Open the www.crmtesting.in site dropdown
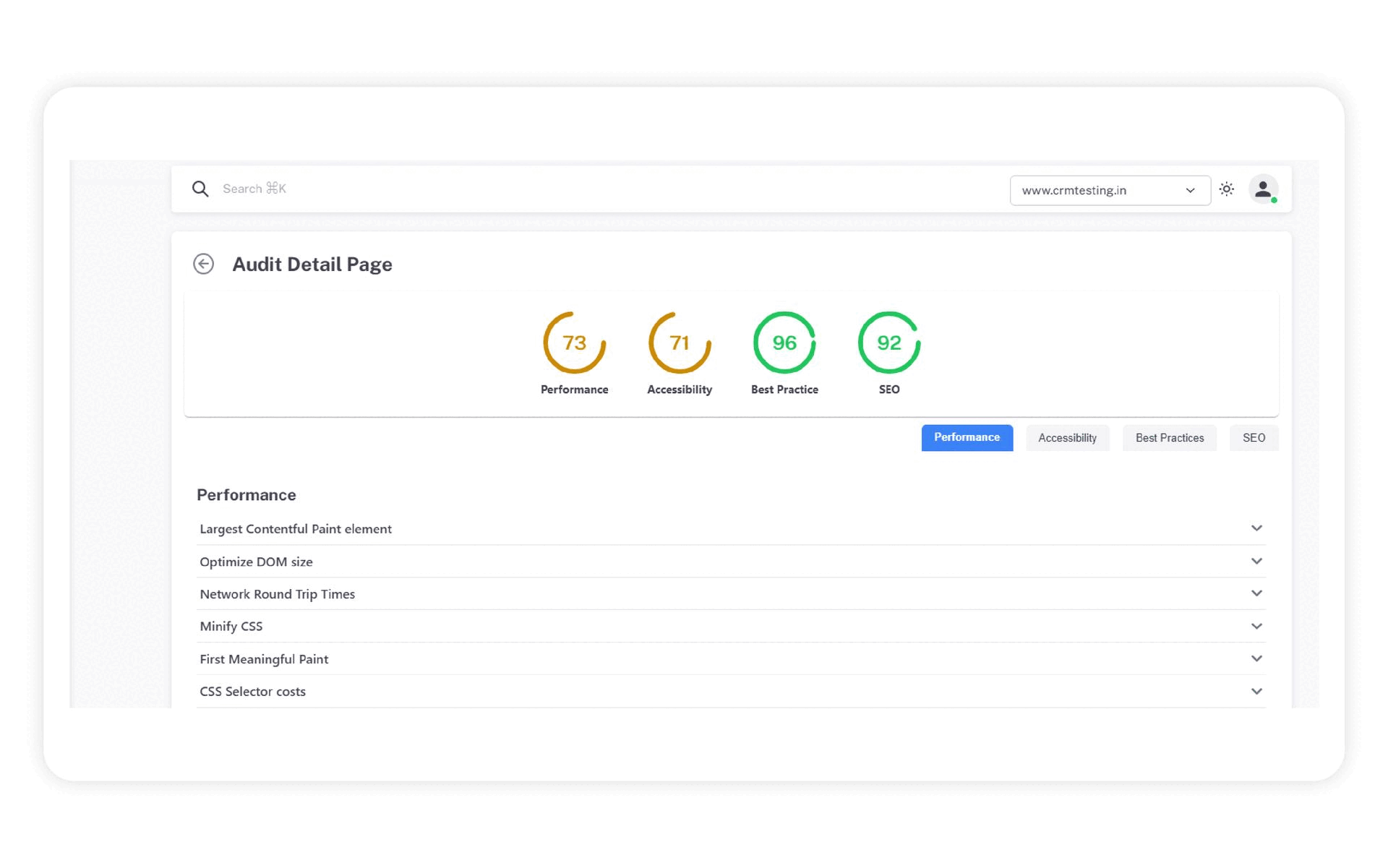The width and height of the screenshot is (1388, 868). (x=1109, y=191)
